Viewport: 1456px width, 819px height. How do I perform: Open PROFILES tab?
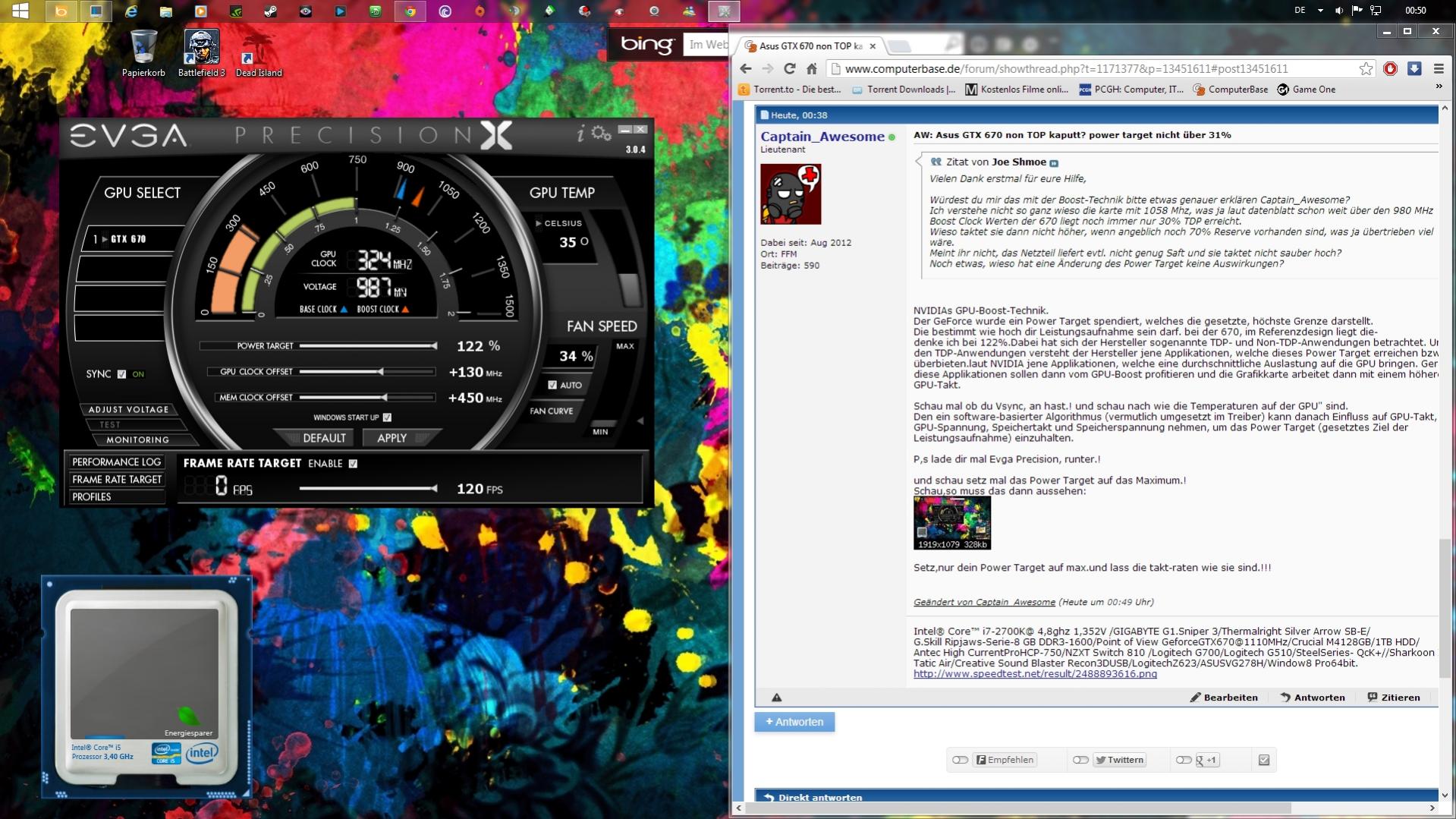[116, 497]
